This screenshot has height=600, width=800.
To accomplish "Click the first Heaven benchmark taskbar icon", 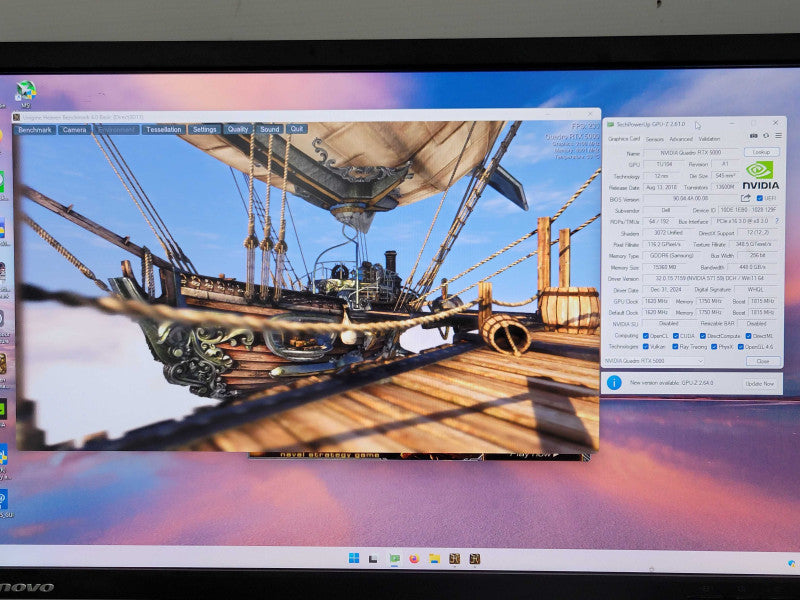I will pyautogui.click(x=455, y=559).
